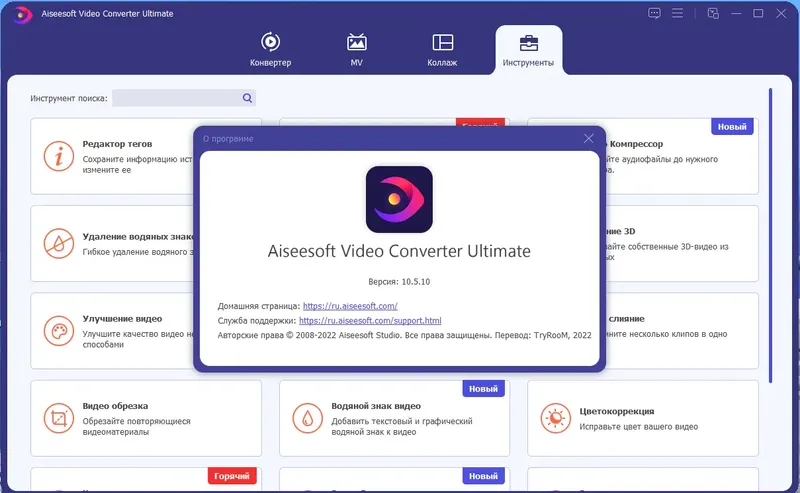The image size is (800, 493).
Task: Click the search magnifier icon
Action: tap(247, 98)
